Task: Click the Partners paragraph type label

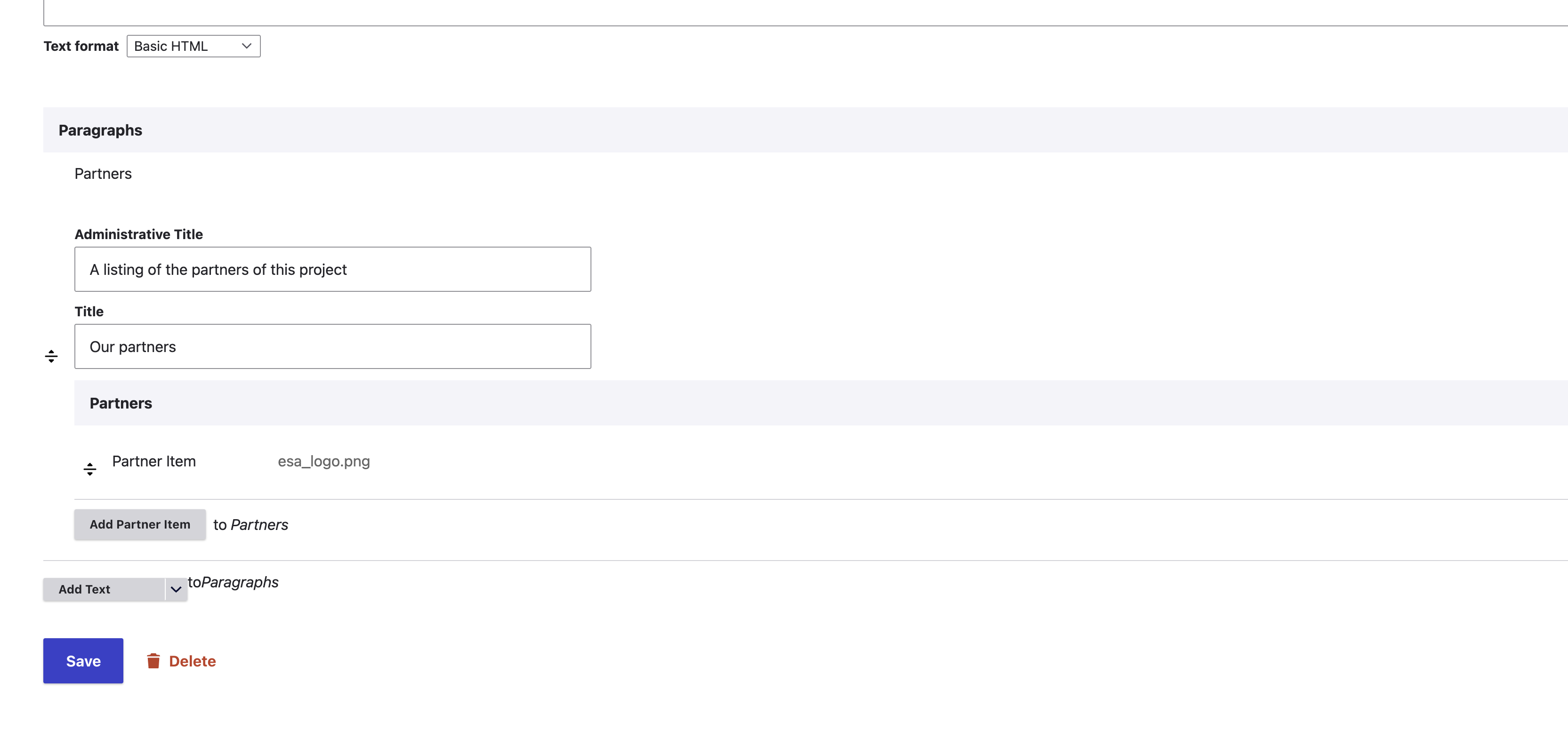Action: (103, 173)
